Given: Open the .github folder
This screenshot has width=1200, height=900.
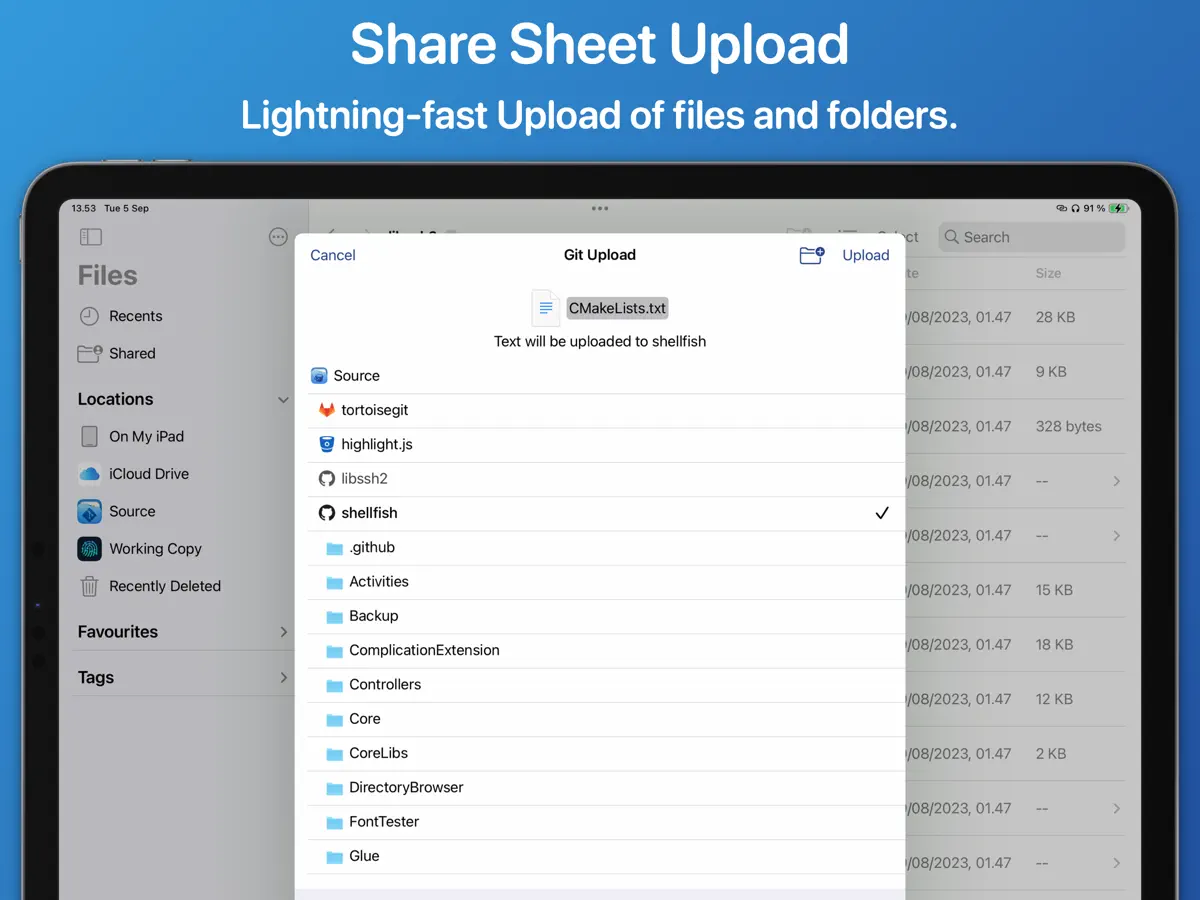Looking at the screenshot, I should click(x=600, y=548).
